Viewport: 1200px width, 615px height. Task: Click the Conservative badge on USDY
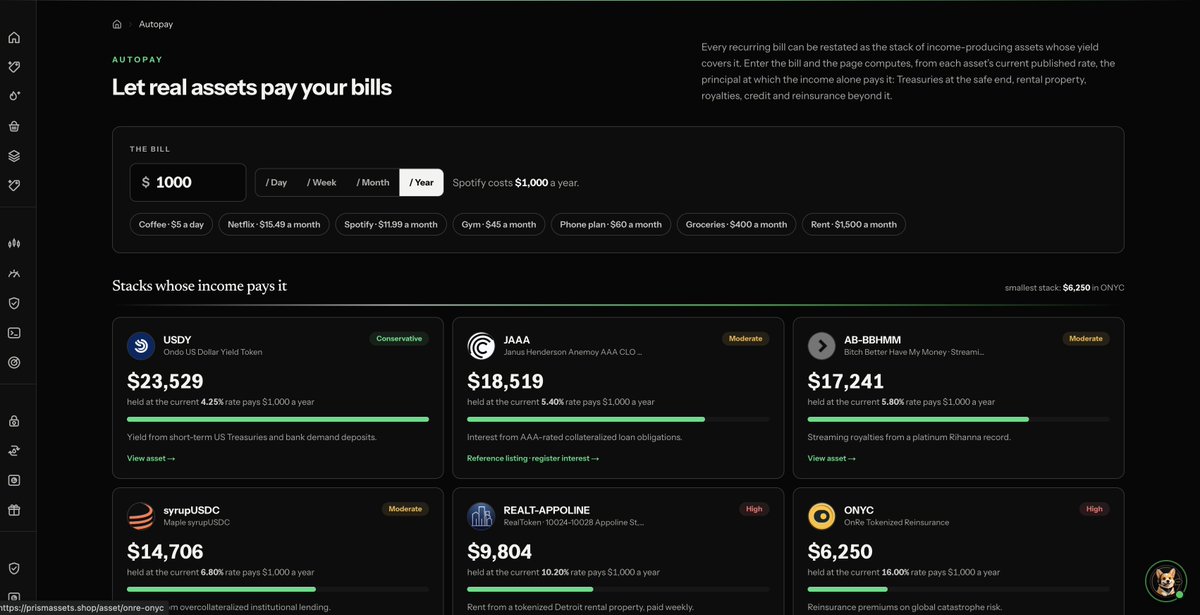point(399,339)
